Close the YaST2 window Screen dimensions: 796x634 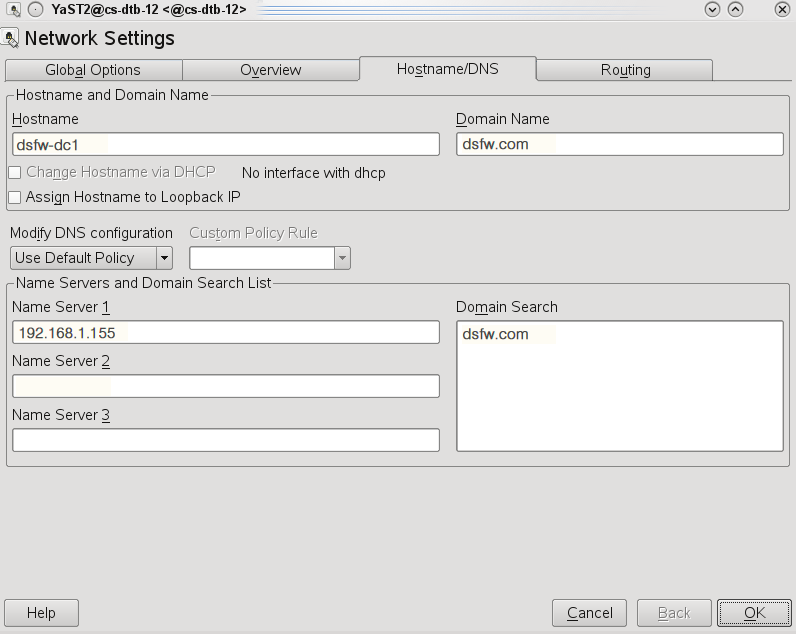click(782, 10)
